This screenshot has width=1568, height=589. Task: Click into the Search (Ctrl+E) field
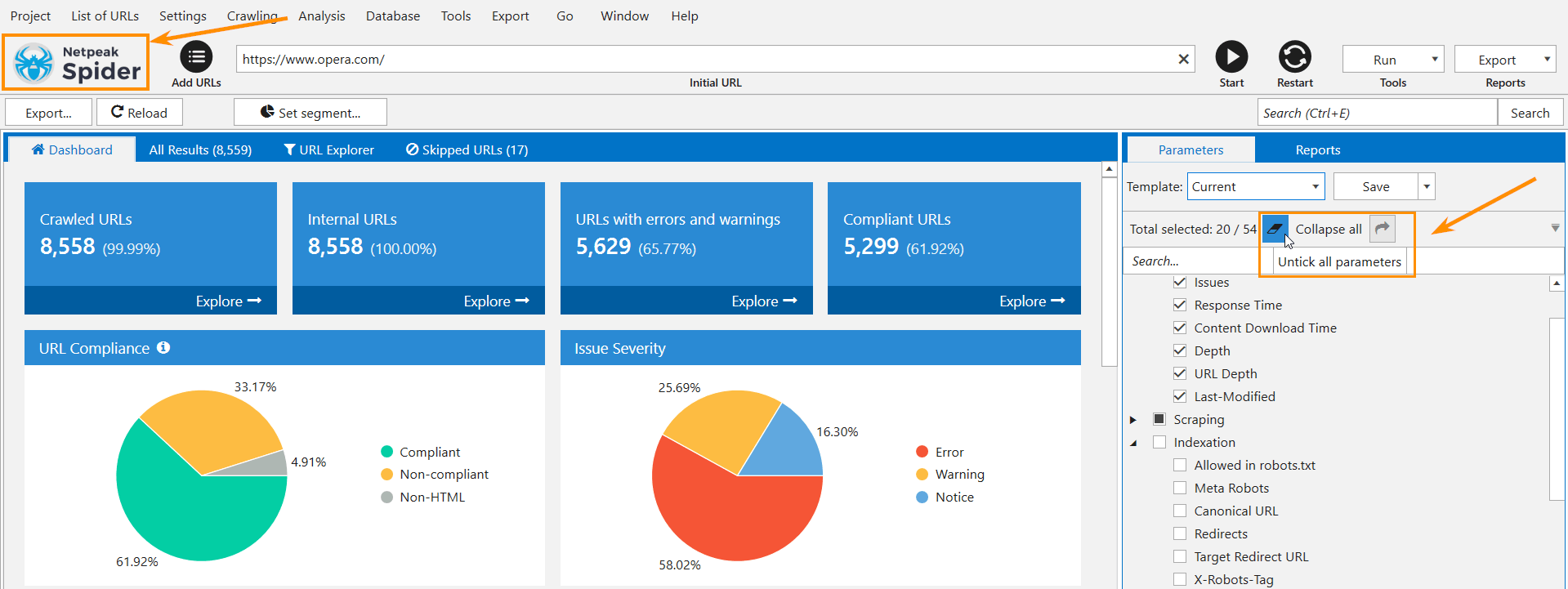point(1377,113)
